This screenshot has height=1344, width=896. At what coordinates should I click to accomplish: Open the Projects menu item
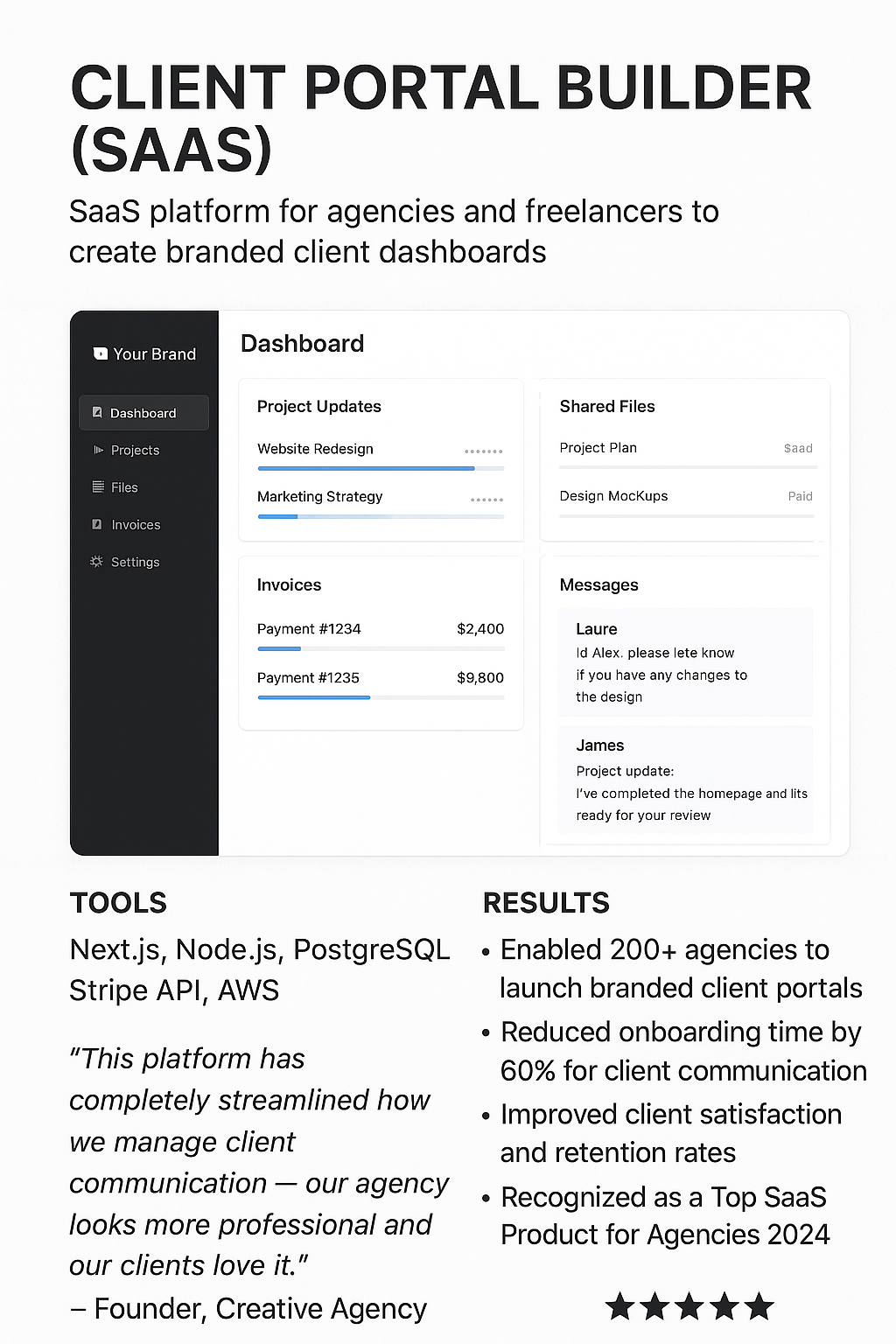[x=135, y=450]
